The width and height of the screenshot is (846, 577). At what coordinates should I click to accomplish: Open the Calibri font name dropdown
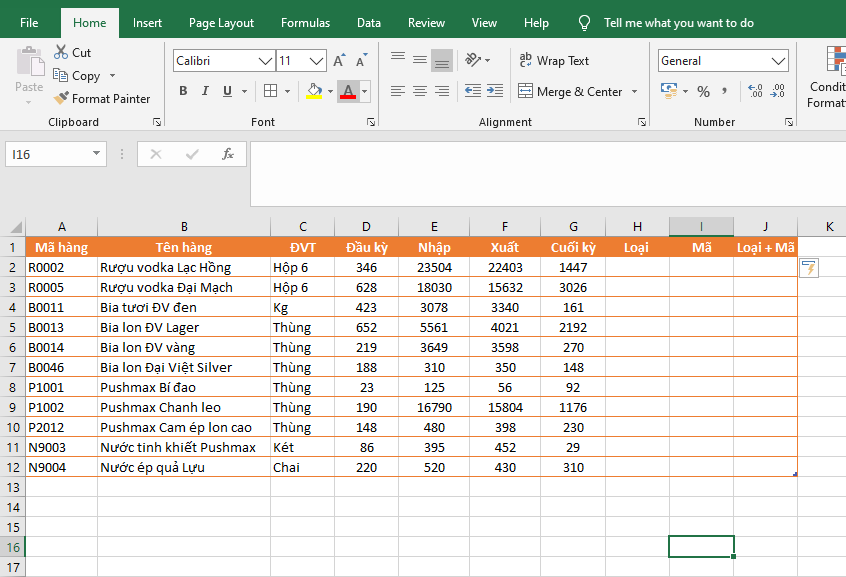point(265,61)
